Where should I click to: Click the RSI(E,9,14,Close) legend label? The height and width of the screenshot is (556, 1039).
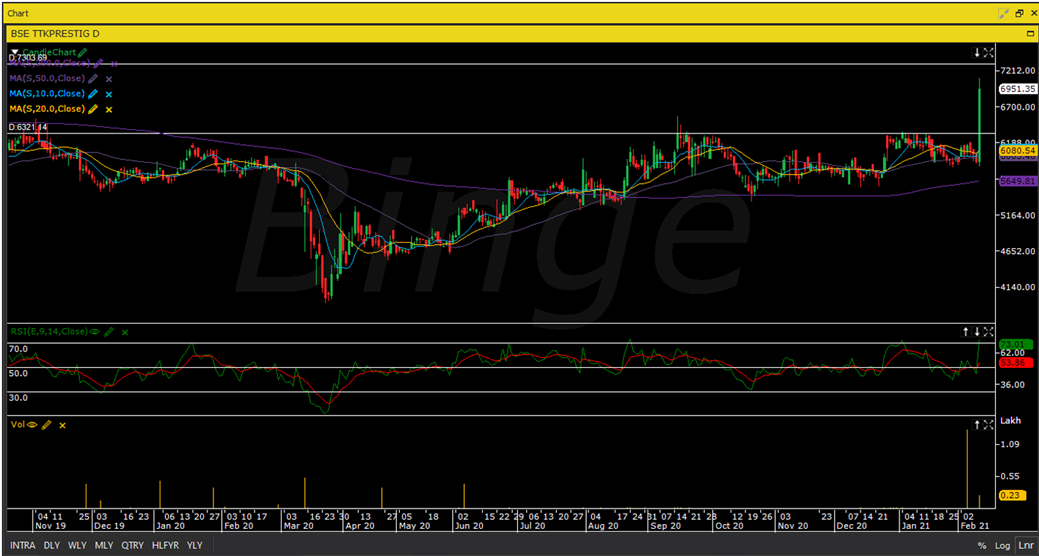(x=48, y=331)
